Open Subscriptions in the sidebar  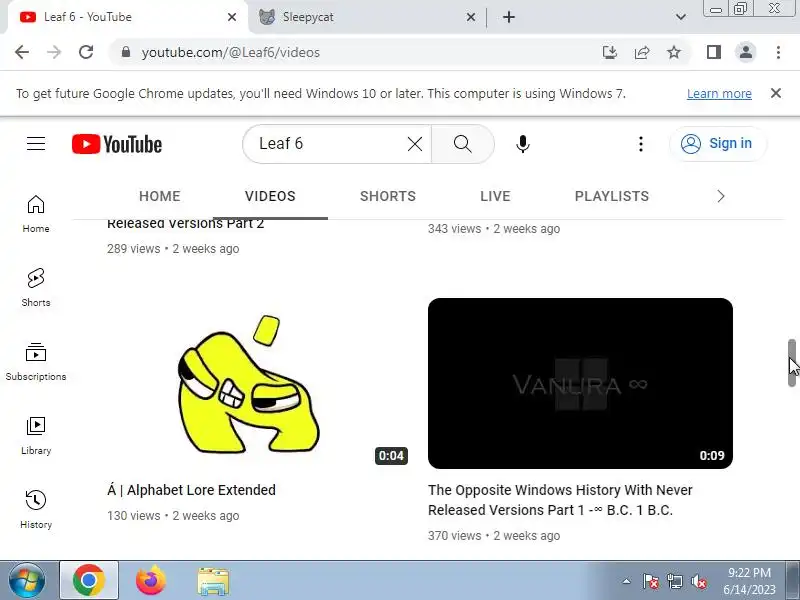(x=36, y=362)
